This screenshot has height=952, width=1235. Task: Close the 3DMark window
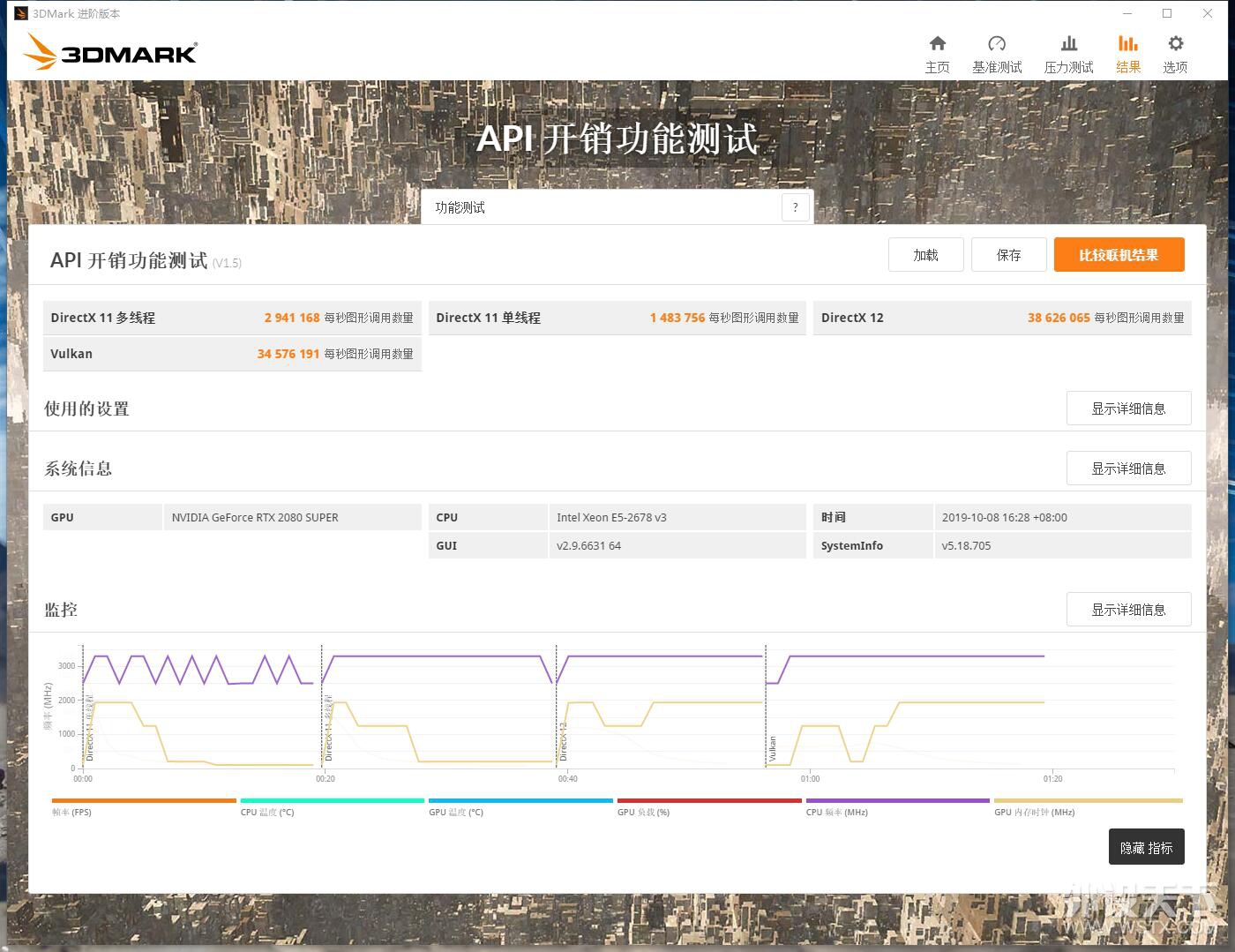(1208, 13)
